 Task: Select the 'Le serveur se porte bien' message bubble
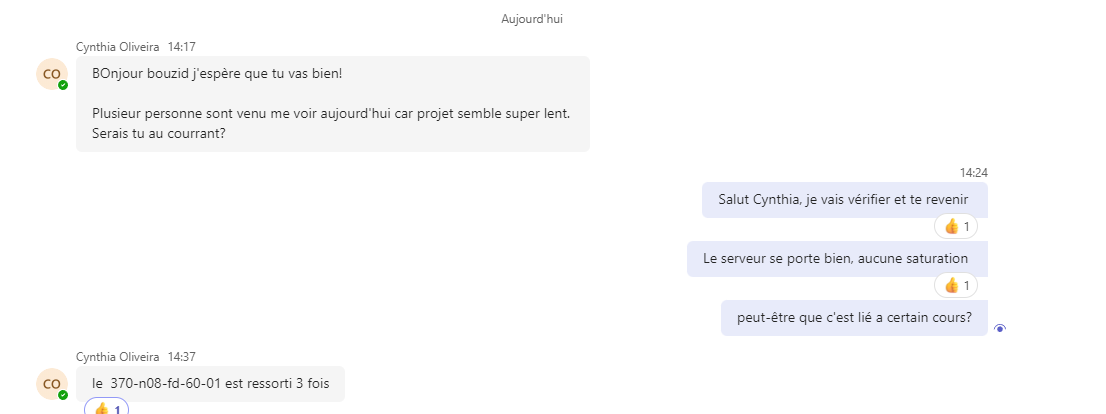(835, 258)
